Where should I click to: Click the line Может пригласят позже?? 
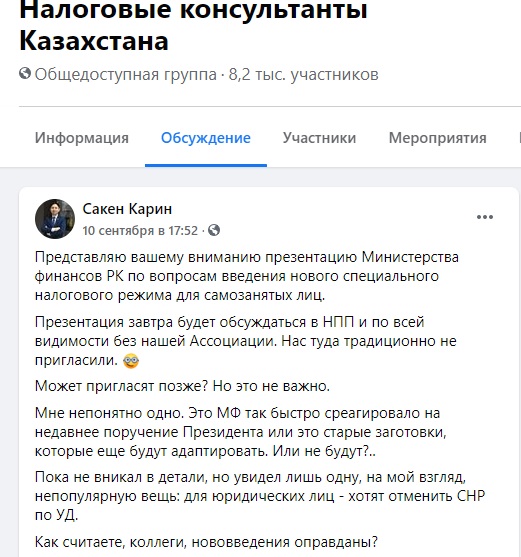click(182, 386)
